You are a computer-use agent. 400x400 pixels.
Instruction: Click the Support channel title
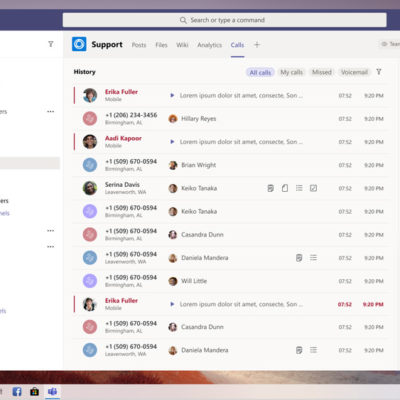click(107, 44)
